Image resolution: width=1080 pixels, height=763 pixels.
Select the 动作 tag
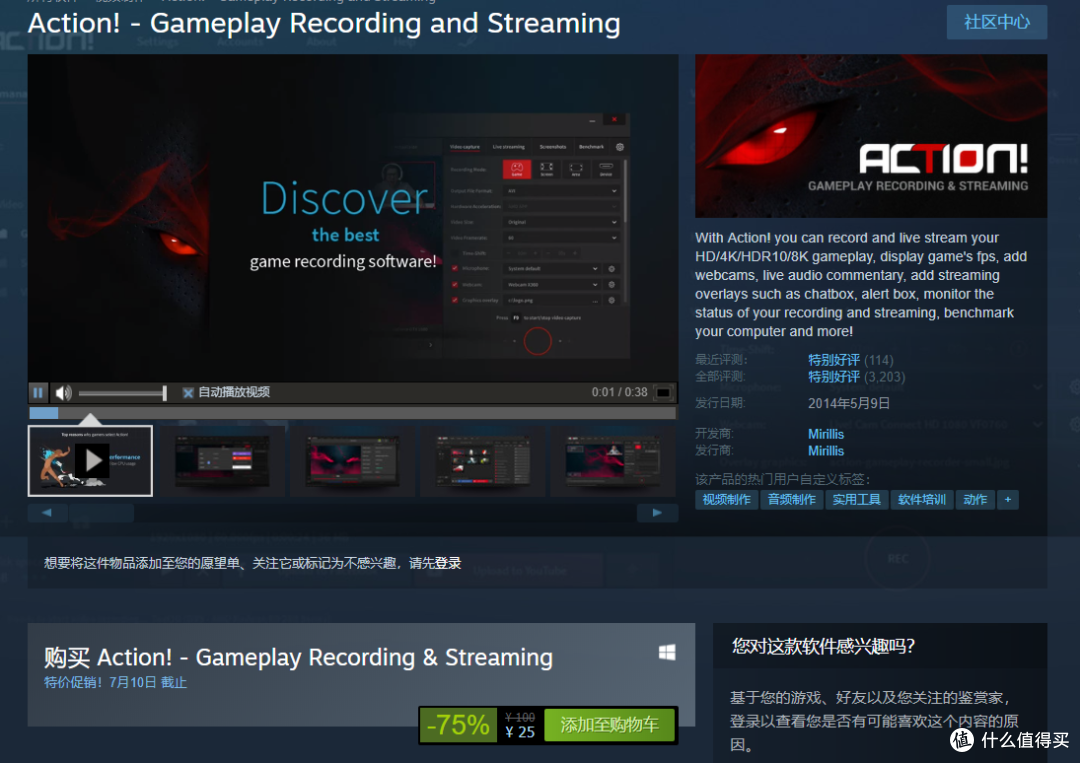[x=975, y=500]
